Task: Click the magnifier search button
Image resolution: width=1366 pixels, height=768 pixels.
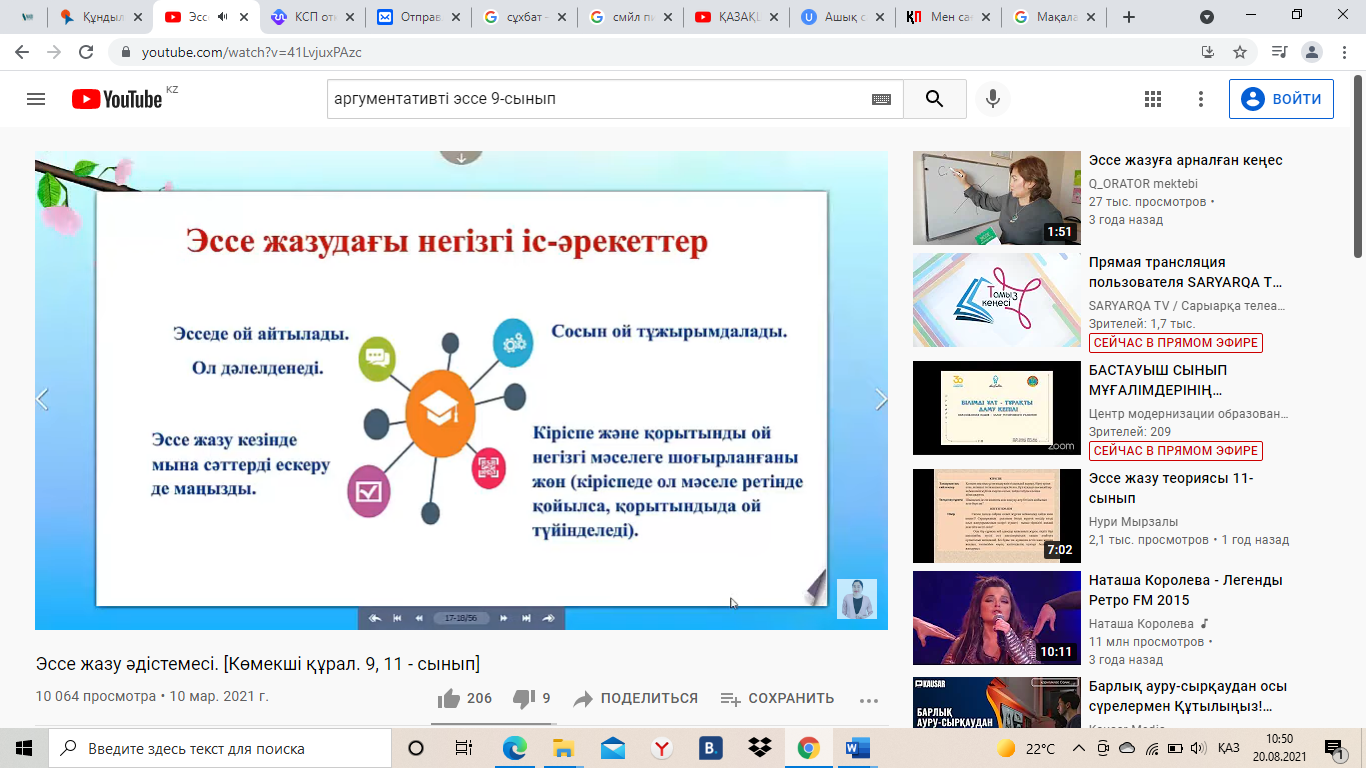Action: coord(935,99)
